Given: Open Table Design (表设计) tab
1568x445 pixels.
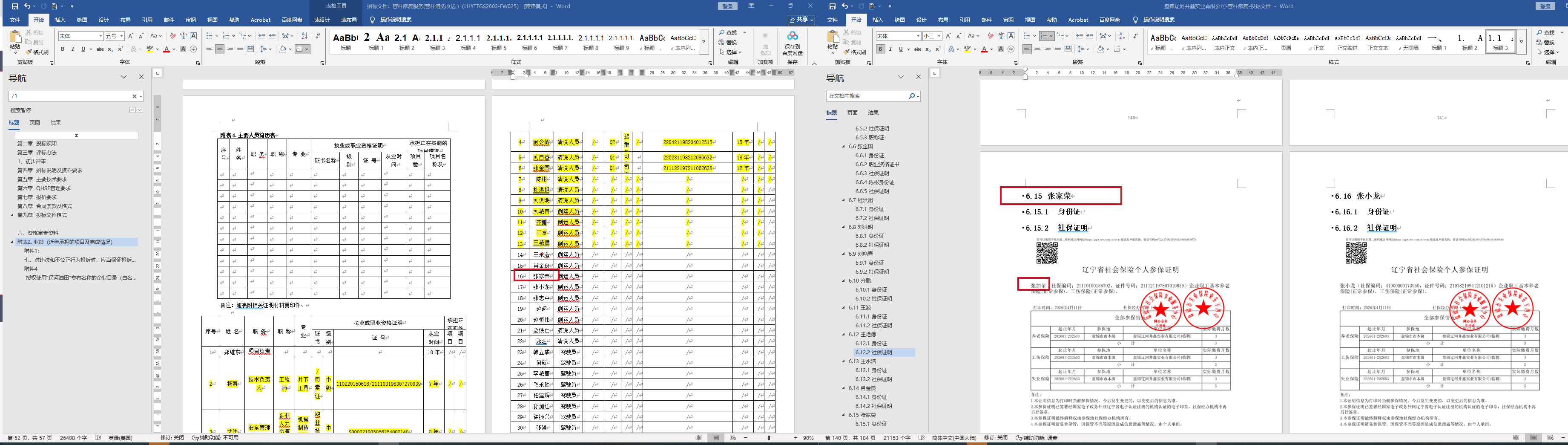Looking at the screenshot, I should (x=322, y=20).
